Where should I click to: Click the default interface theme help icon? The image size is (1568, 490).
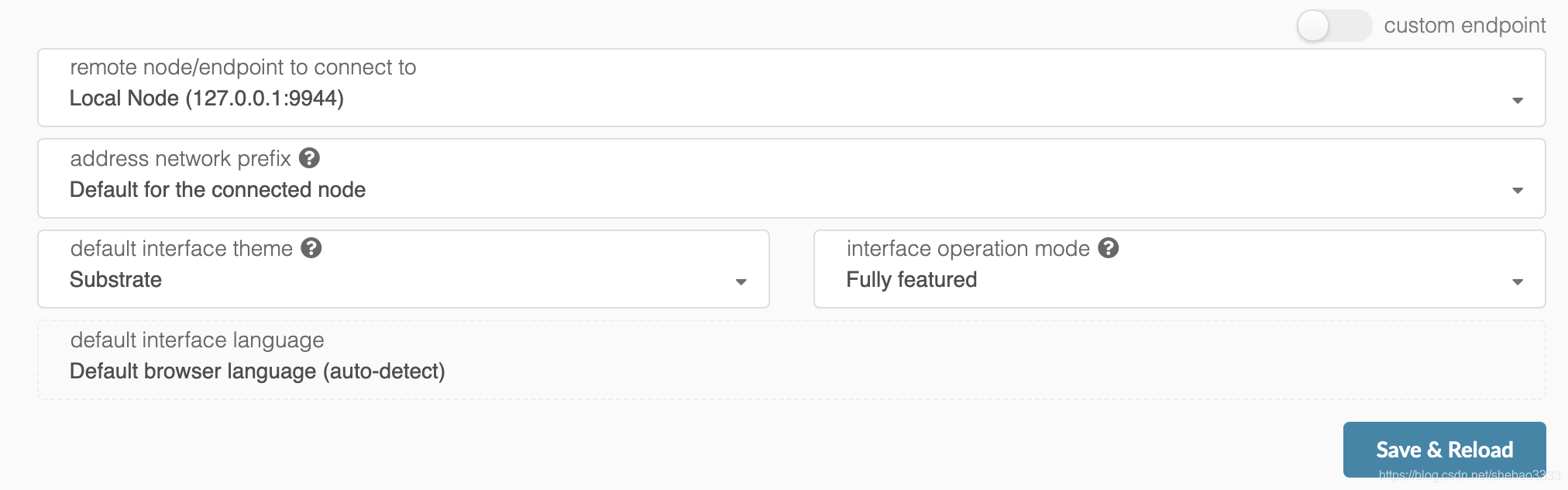(311, 248)
